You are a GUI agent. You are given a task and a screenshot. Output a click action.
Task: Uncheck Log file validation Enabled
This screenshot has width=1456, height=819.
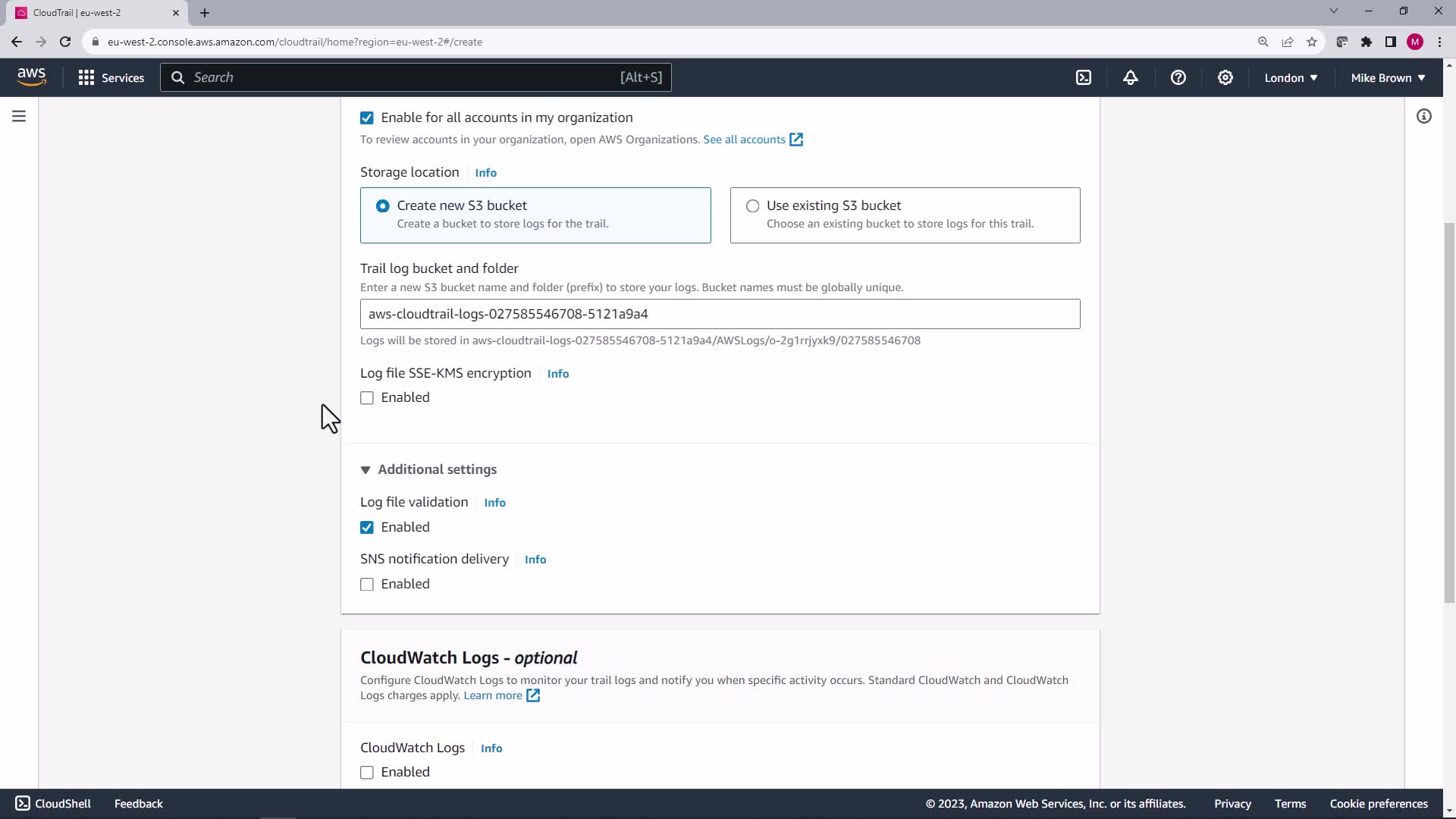click(x=367, y=528)
